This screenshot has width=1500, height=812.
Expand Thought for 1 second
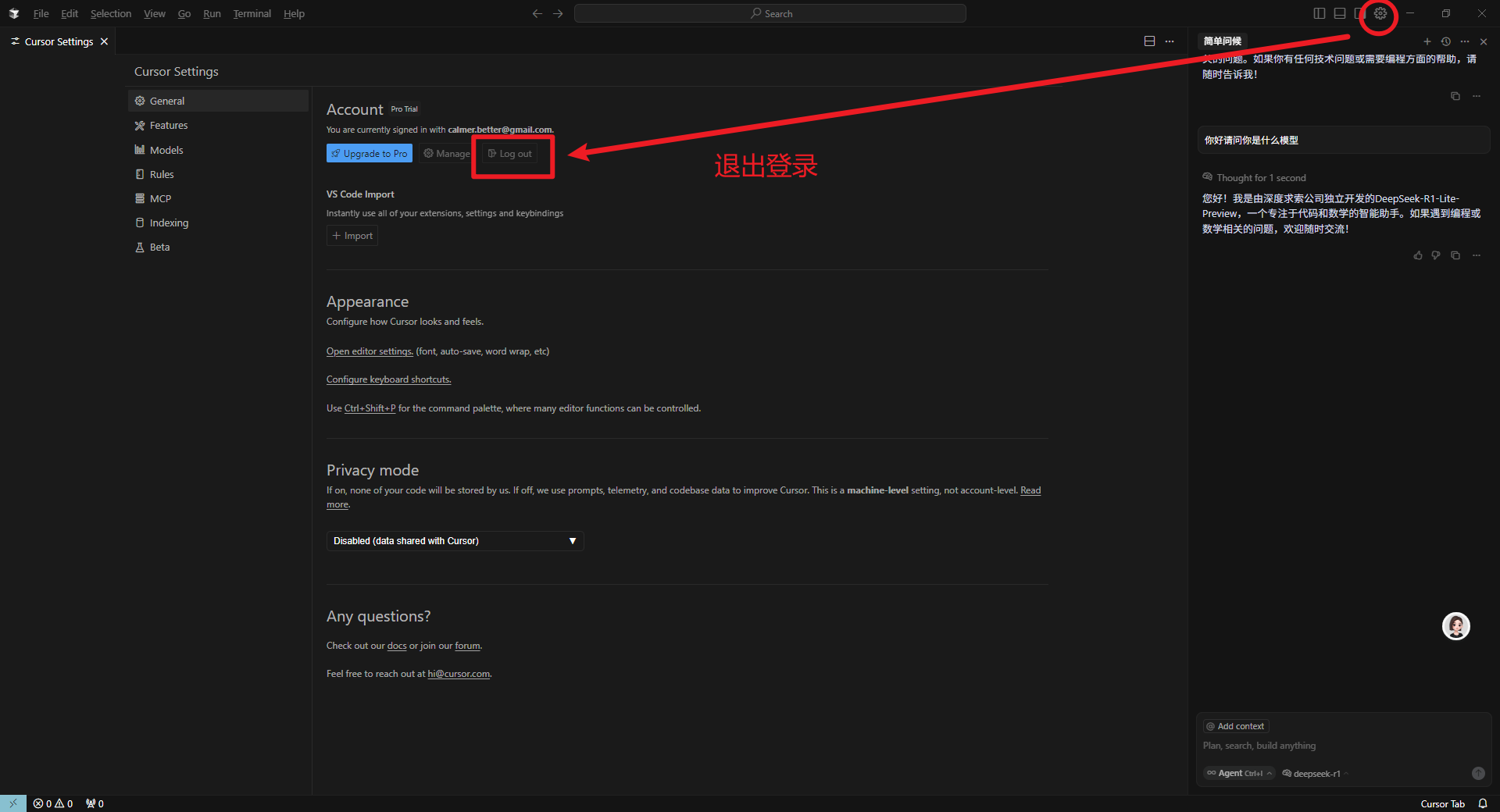pyautogui.click(x=1254, y=178)
